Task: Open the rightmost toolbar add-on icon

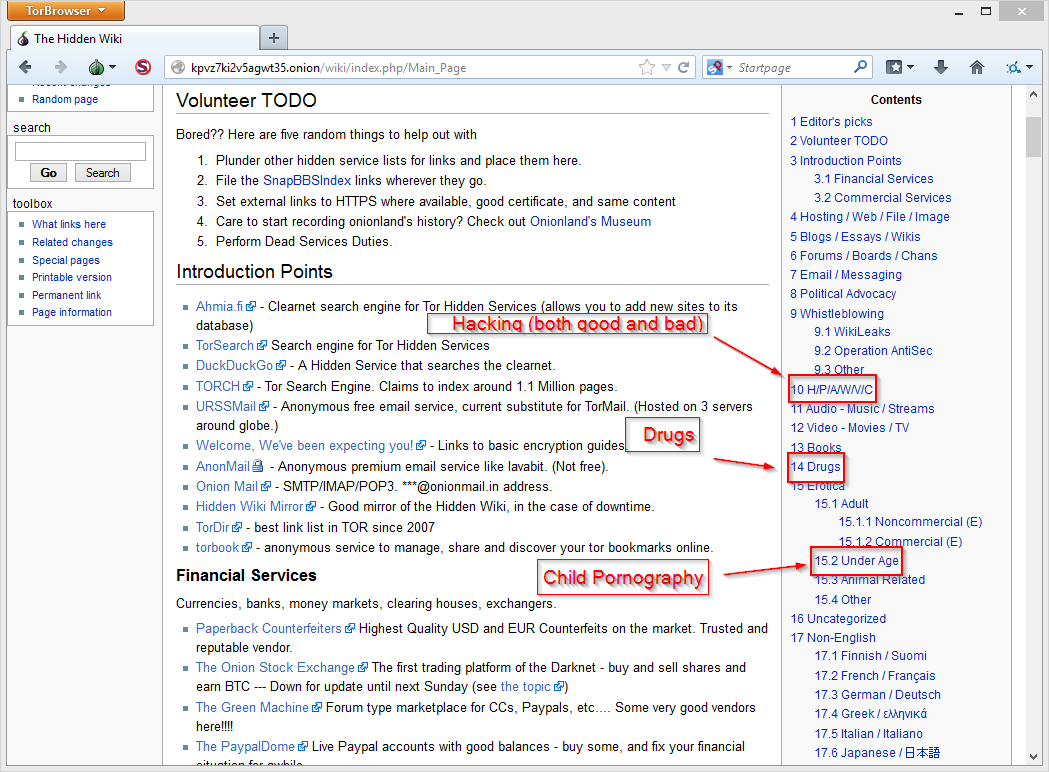Action: pyautogui.click(x=1020, y=68)
